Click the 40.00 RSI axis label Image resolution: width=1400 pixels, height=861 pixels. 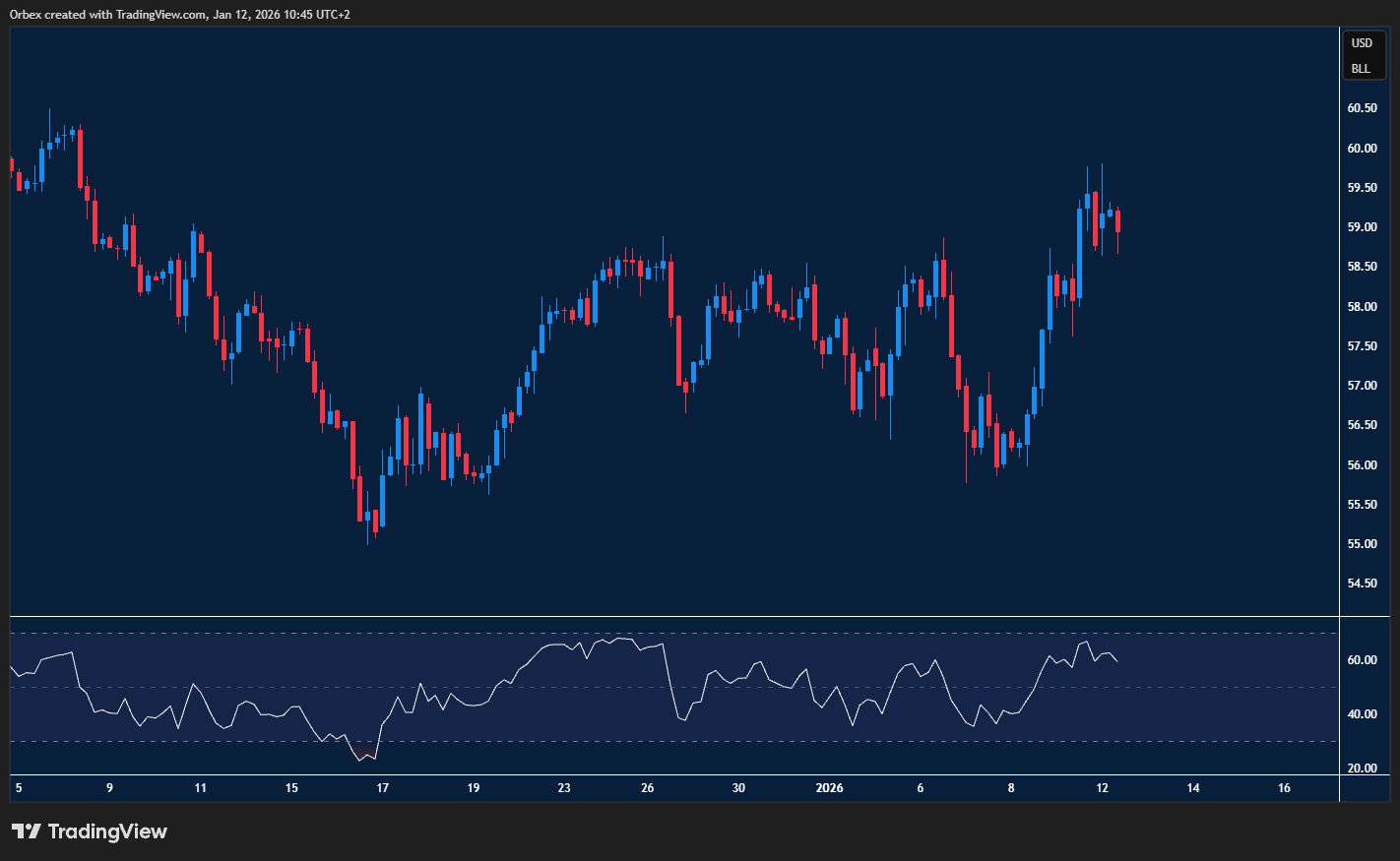[x=1362, y=714]
